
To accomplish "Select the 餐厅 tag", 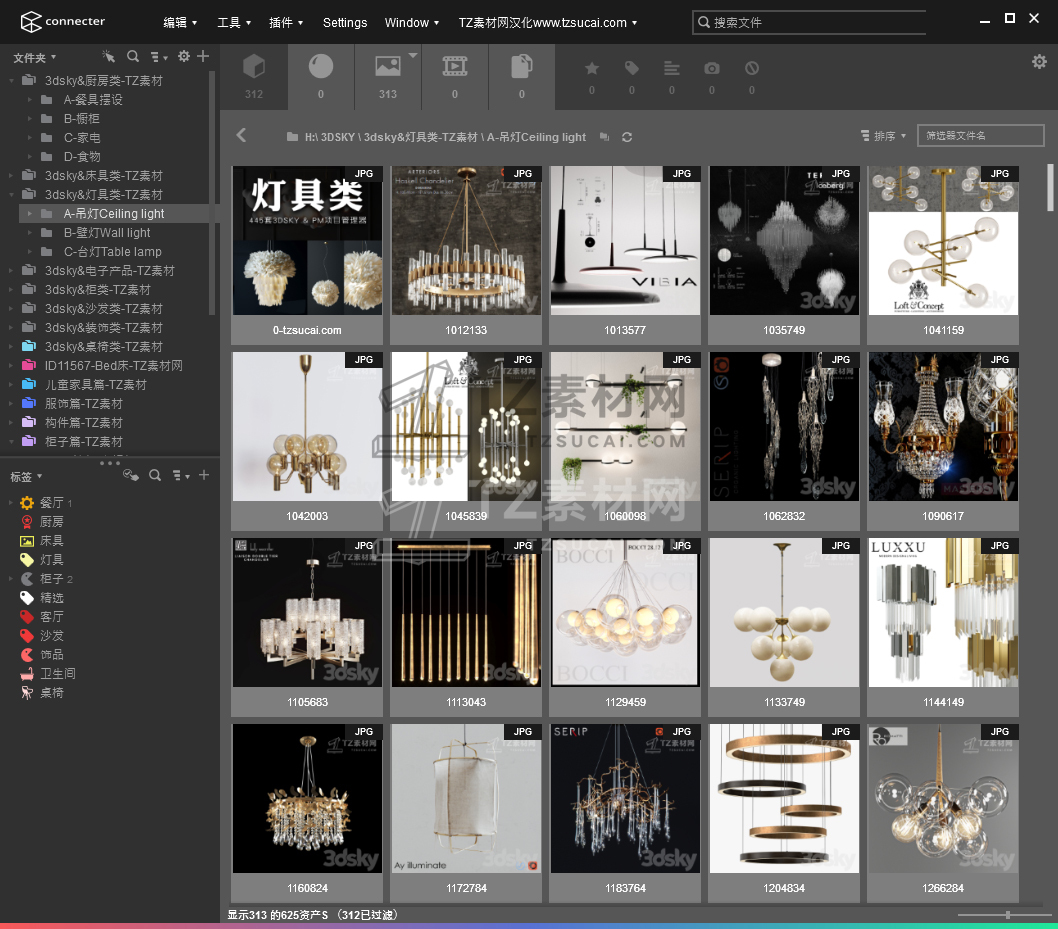I will coord(51,503).
